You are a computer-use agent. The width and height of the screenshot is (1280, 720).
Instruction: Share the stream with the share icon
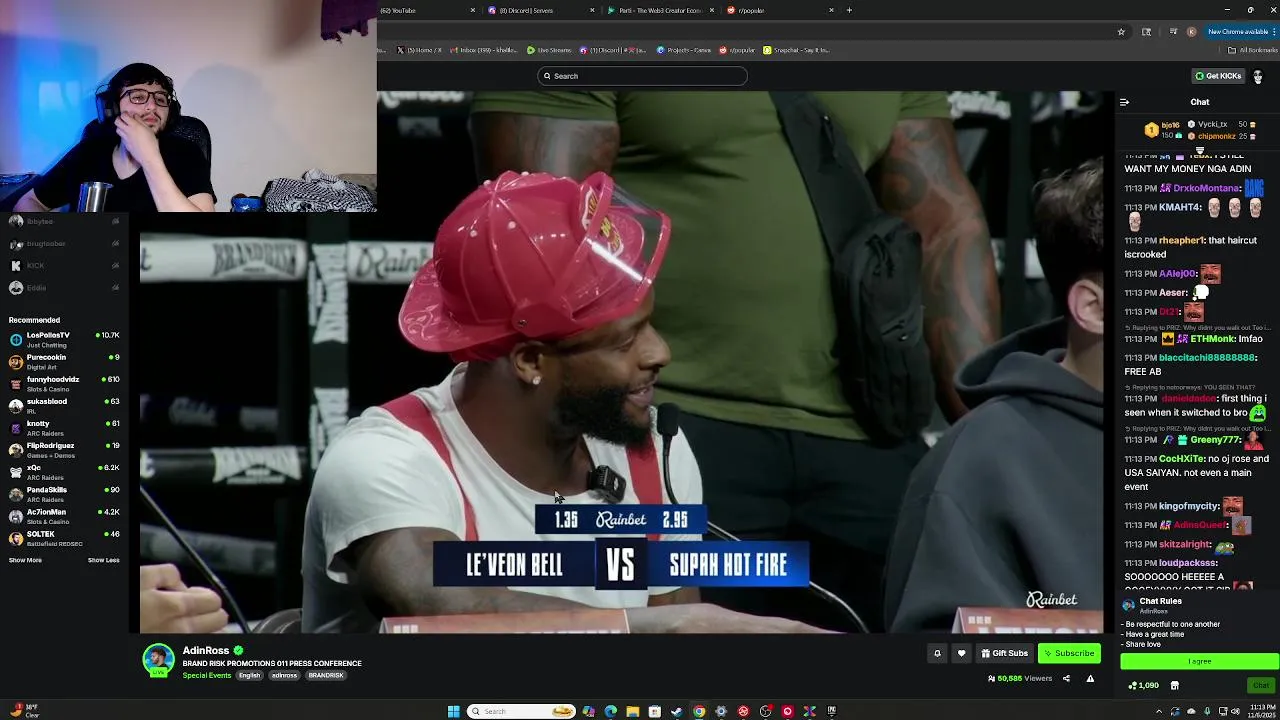[x=1066, y=679]
